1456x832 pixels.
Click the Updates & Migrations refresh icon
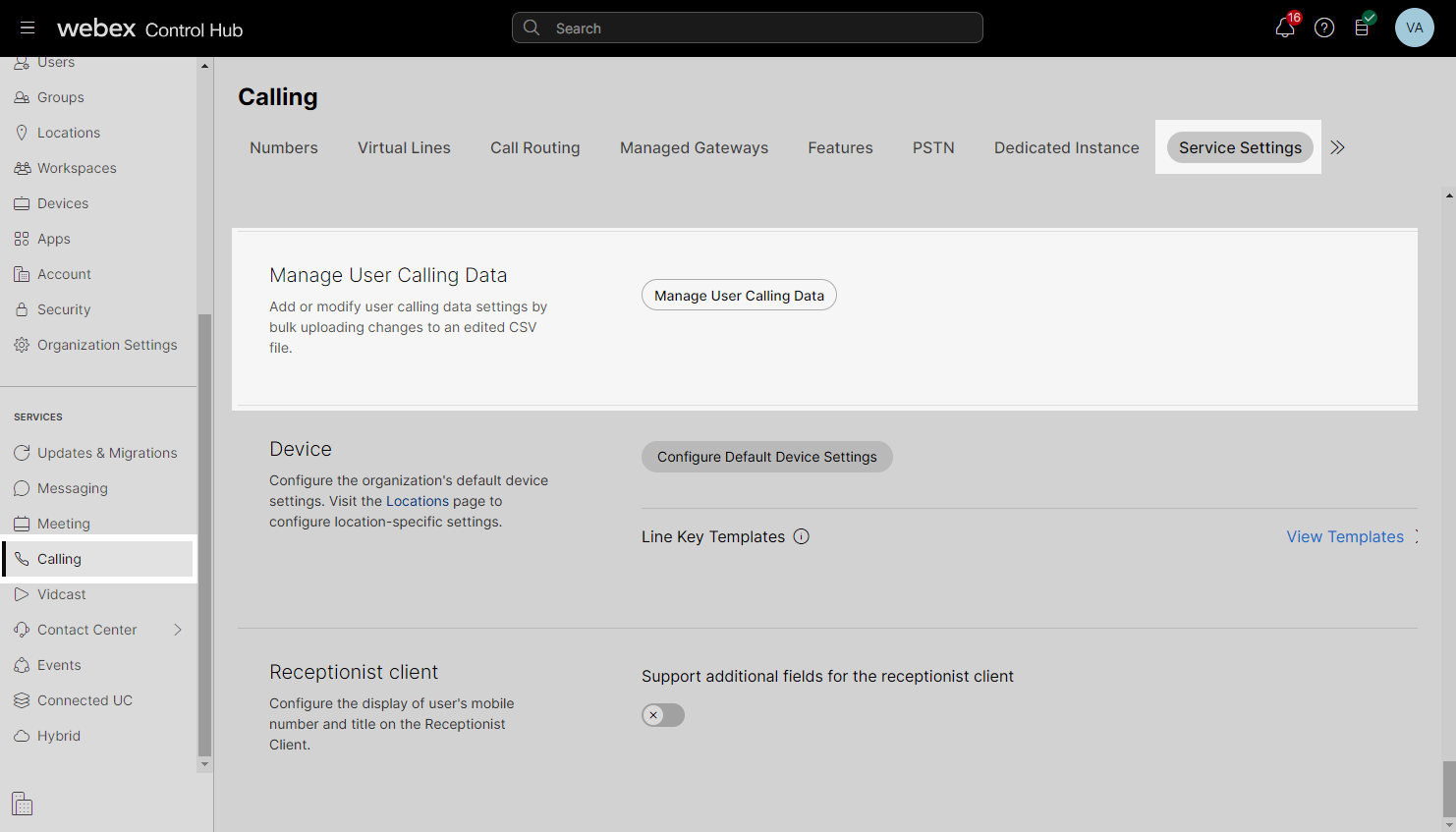(22, 453)
